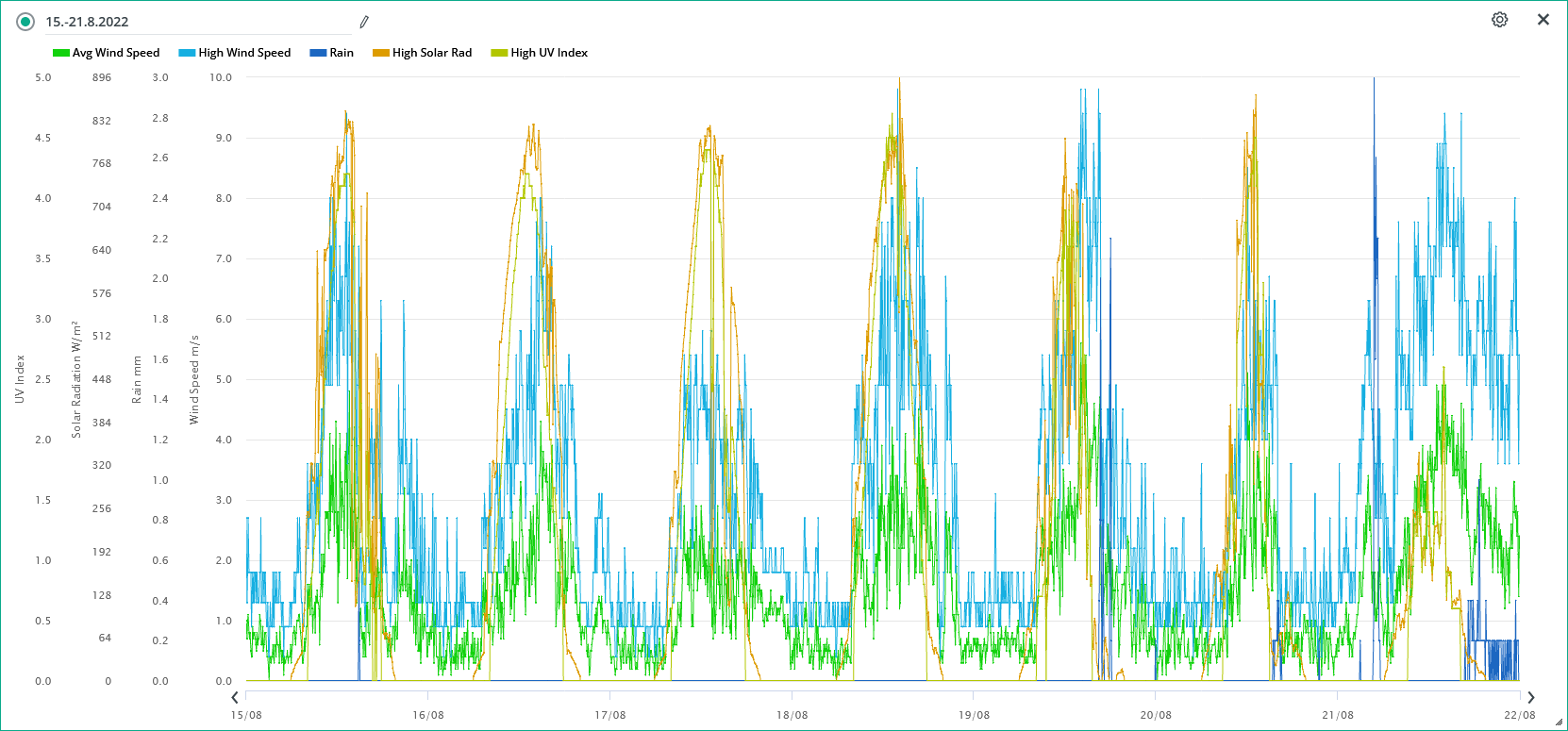The image size is (1568, 731).
Task: Close the chart panel with the X
Action: pos(1543,20)
